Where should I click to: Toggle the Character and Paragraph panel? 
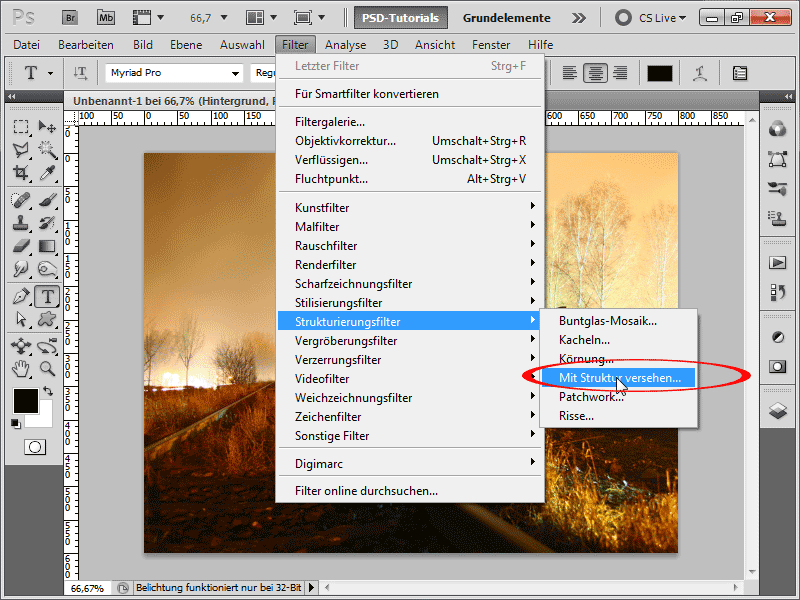pos(740,73)
